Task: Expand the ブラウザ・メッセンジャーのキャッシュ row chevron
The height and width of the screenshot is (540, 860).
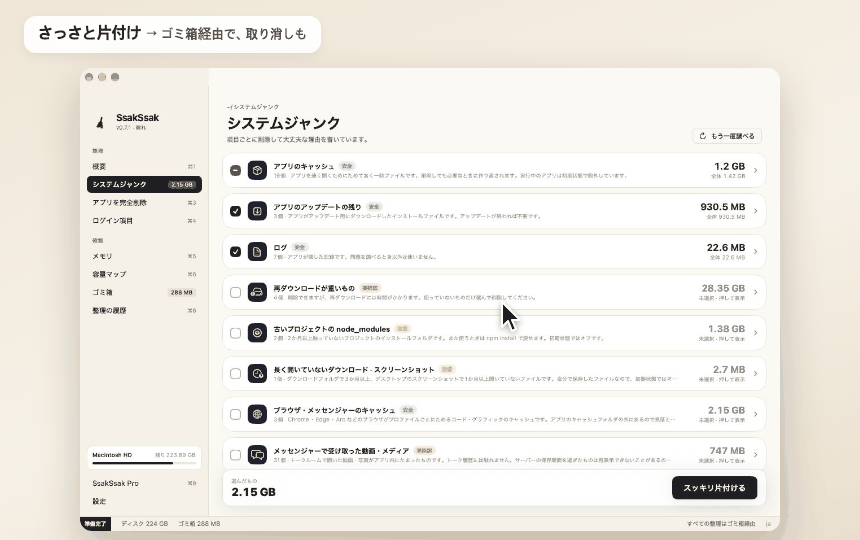Action: point(756,414)
